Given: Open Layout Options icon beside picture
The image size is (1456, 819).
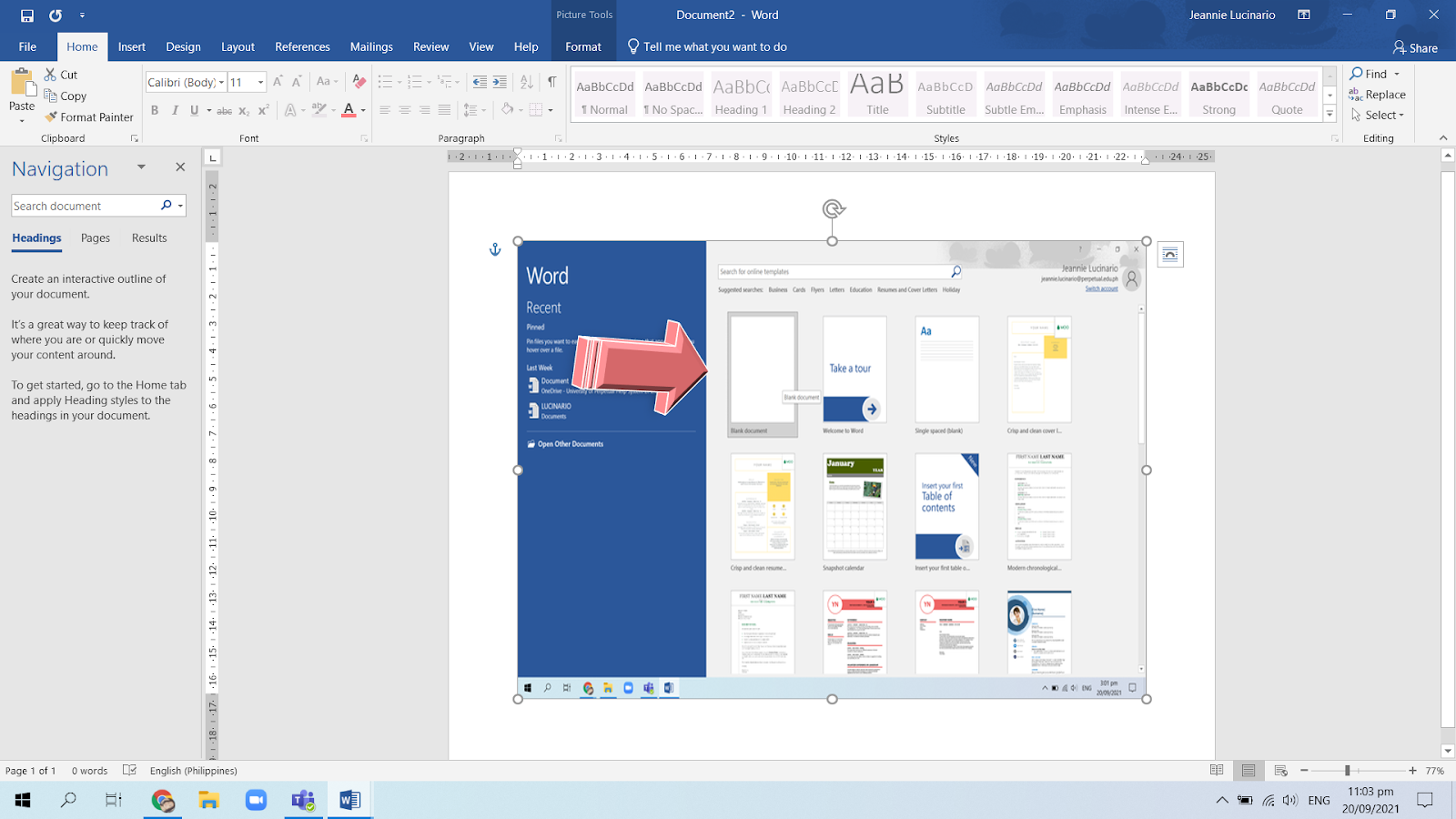Looking at the screenshot, I should pos(1170,255).
